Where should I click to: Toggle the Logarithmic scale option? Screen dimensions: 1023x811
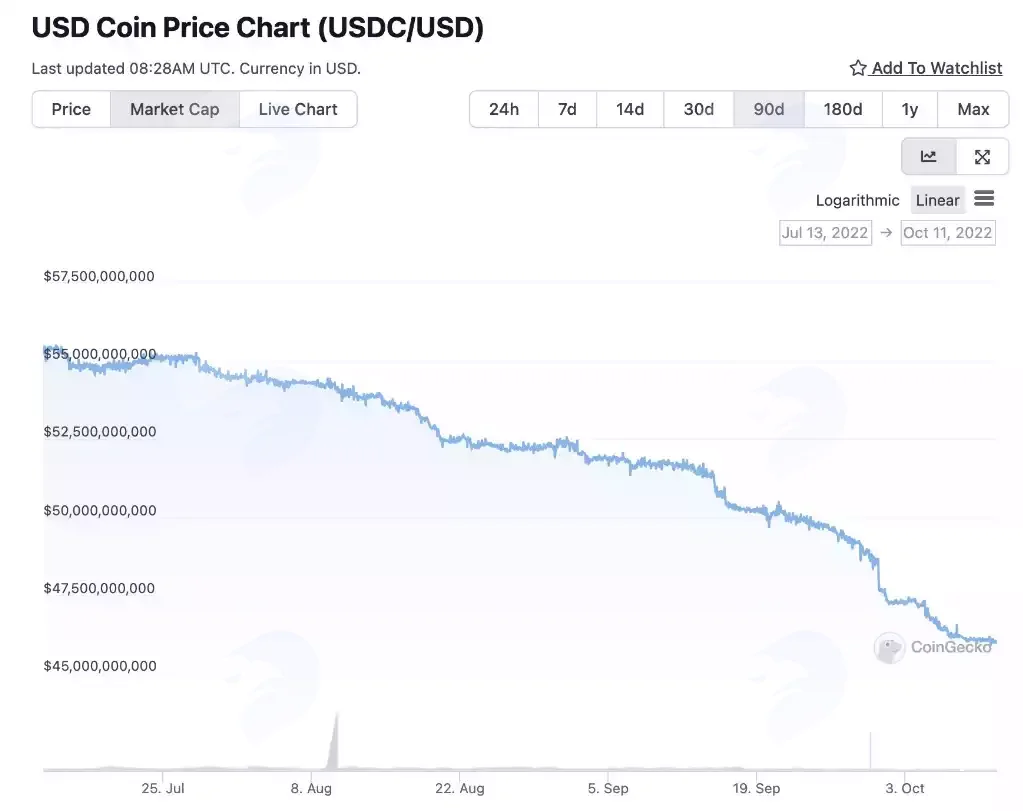[x=857, y=200]
